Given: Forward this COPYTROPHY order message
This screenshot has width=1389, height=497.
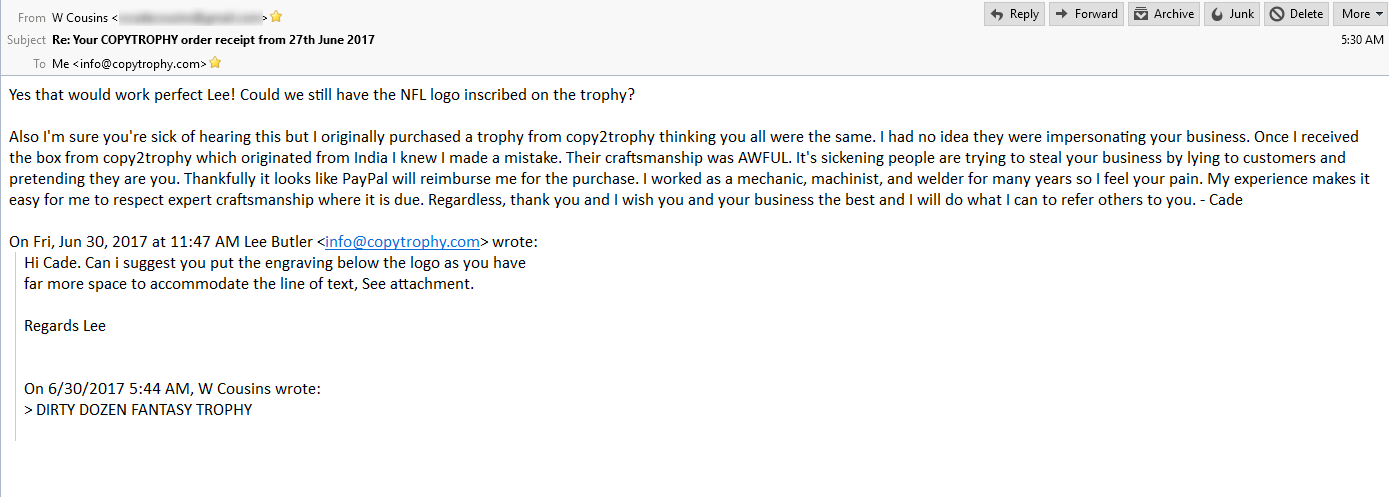Looking at the screenshot, I should [x=1086, y=14].
